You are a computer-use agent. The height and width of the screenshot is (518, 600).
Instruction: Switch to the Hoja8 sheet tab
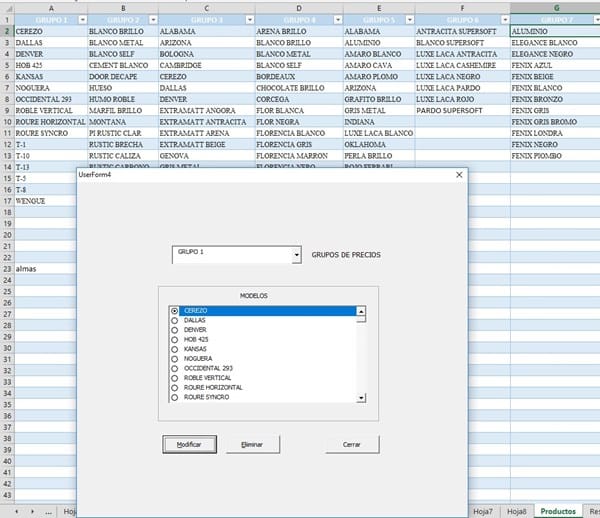click(516, 510)
